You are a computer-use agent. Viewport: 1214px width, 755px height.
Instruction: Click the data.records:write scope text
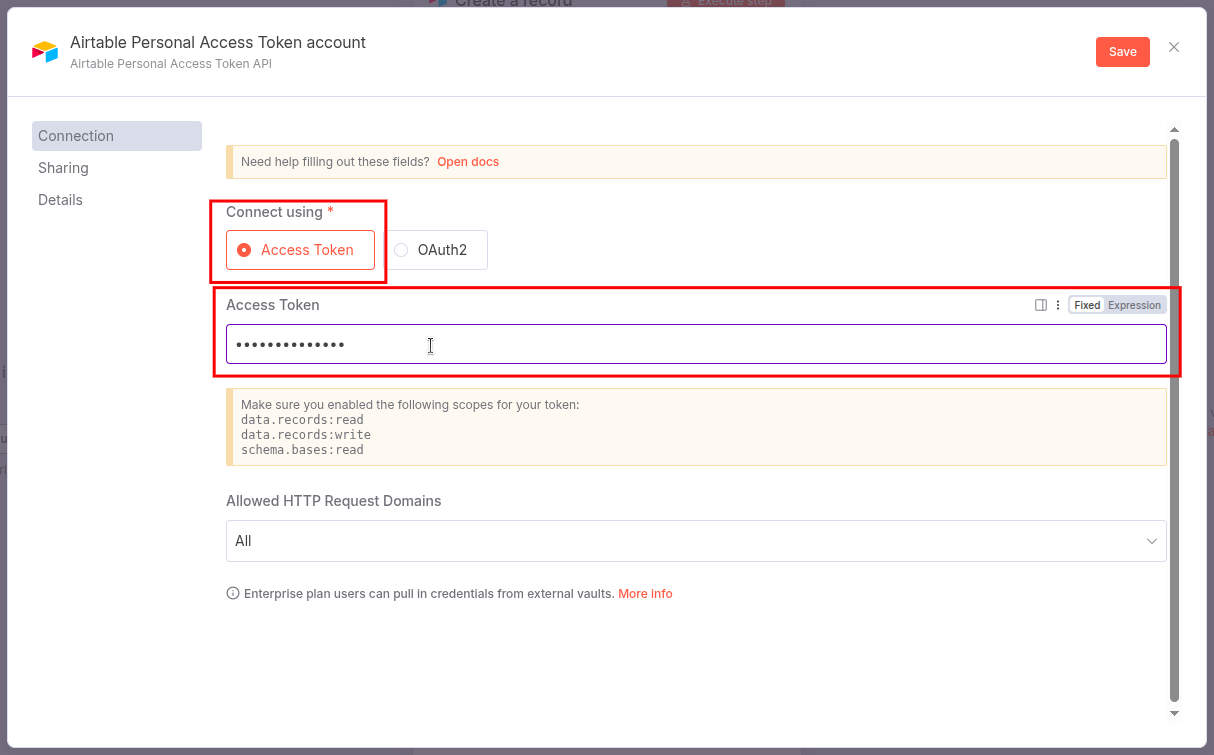pyautogui.click(x=306, y=435)
